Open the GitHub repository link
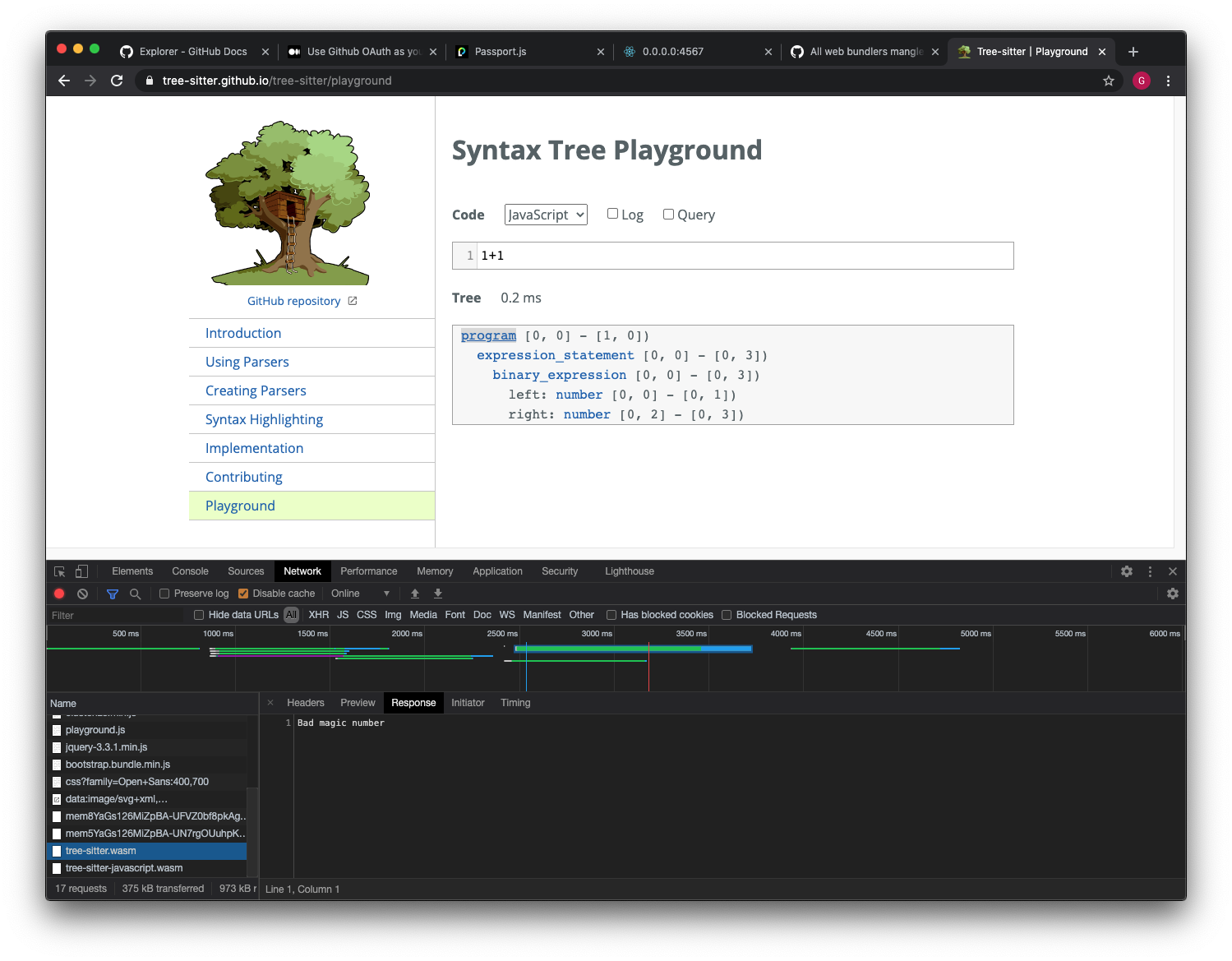The width and height of the screenshot is (1232, 961). (x=293, y=301)
